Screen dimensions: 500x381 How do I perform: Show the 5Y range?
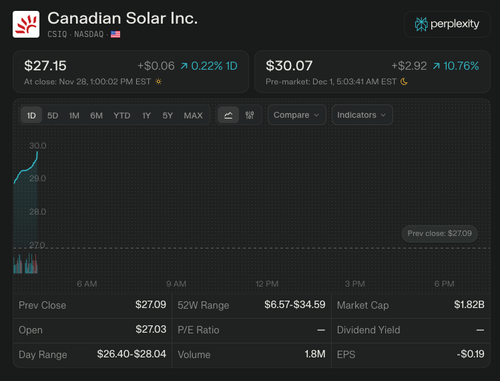point(167,115)
